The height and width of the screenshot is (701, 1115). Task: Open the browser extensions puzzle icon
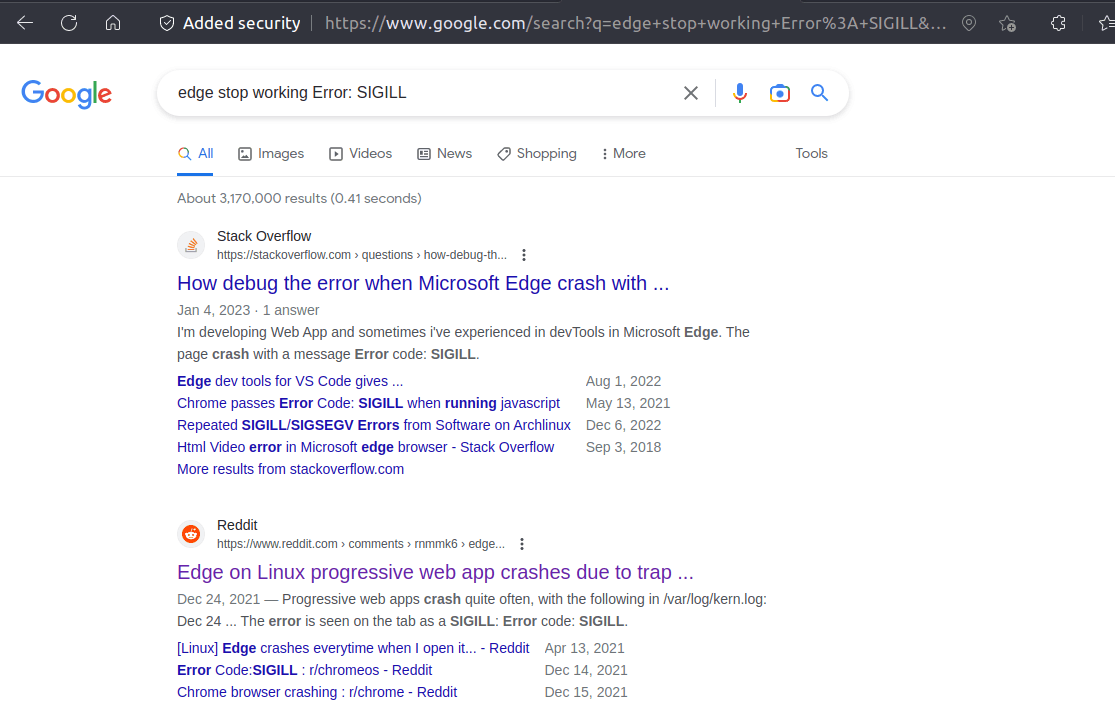tap(1058, 23)
